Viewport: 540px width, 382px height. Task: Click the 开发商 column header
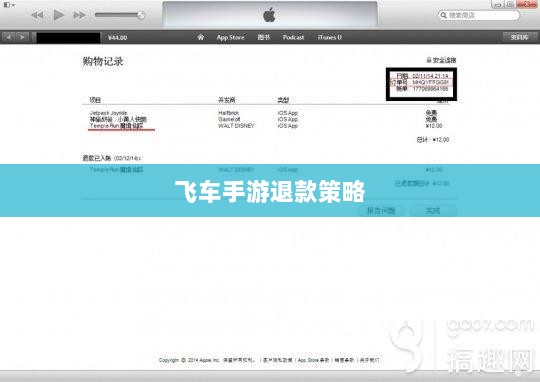tap(227, 100)
